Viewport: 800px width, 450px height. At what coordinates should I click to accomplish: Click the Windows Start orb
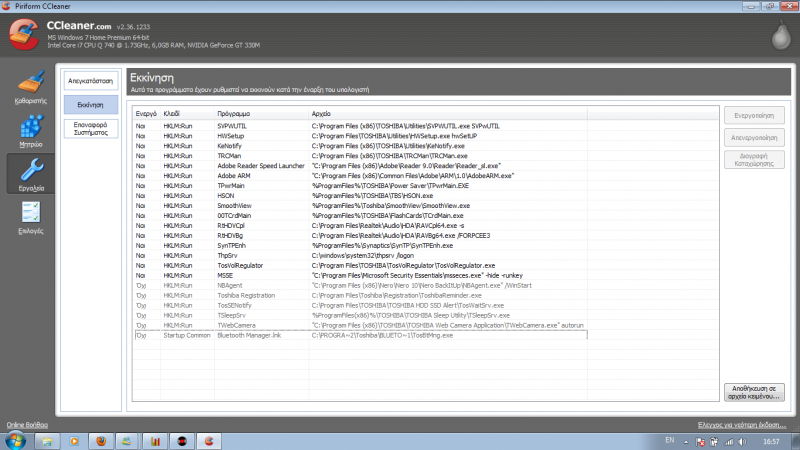click(15, 441)
